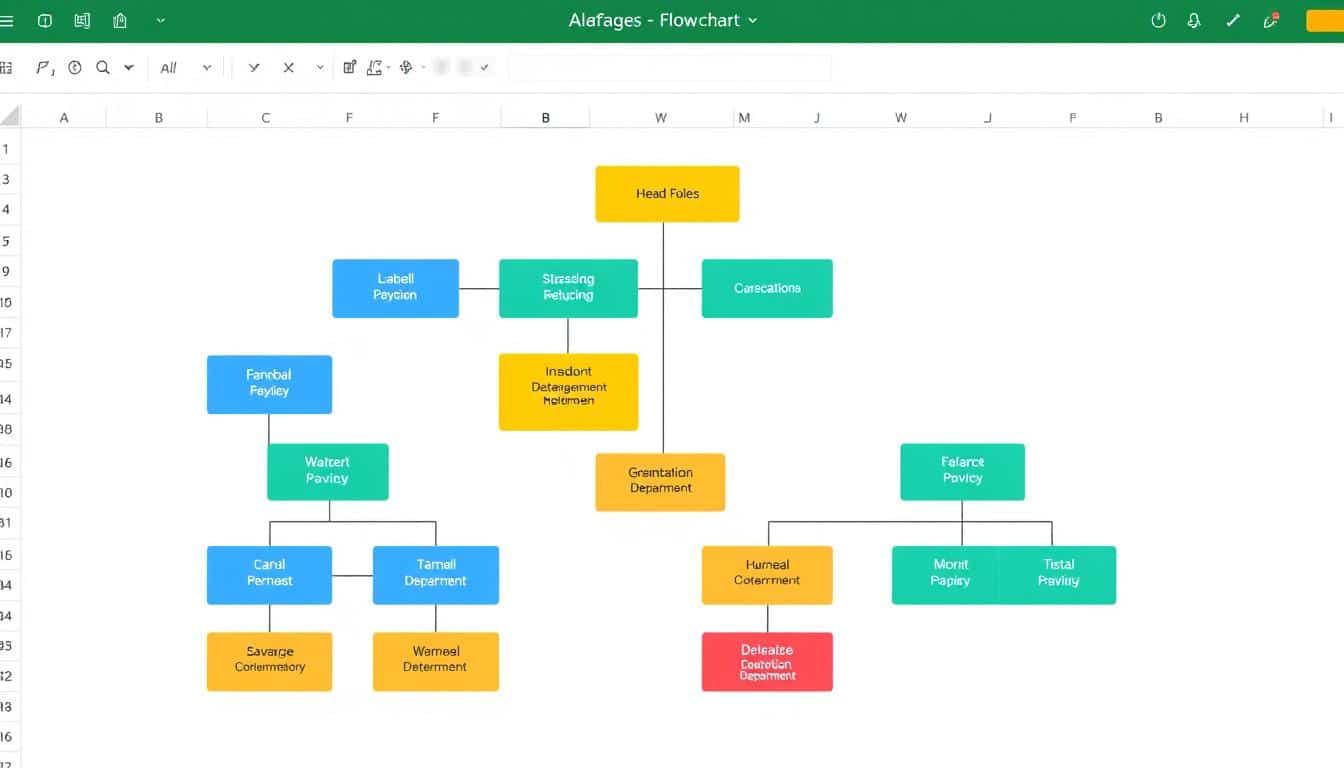The width and height of the screenshot is (1344, 768).
Task: Select the orange Warneal Determent box
Action: pyautogui.click(x=435, y=661)
